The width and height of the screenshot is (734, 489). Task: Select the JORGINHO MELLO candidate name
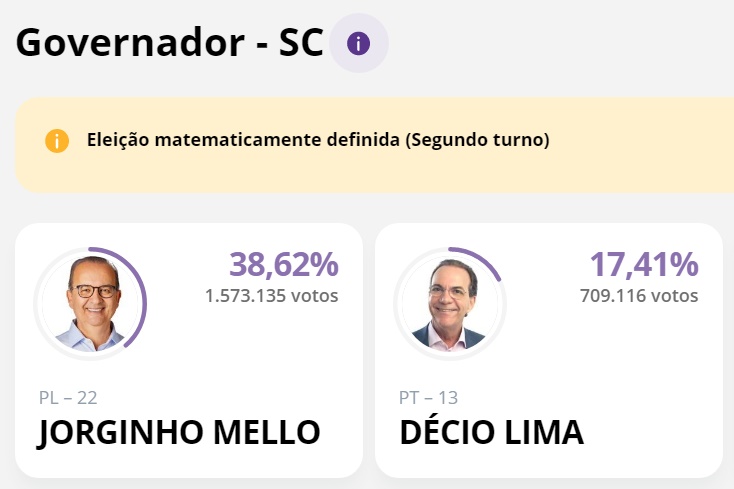(x=180, y=433)
